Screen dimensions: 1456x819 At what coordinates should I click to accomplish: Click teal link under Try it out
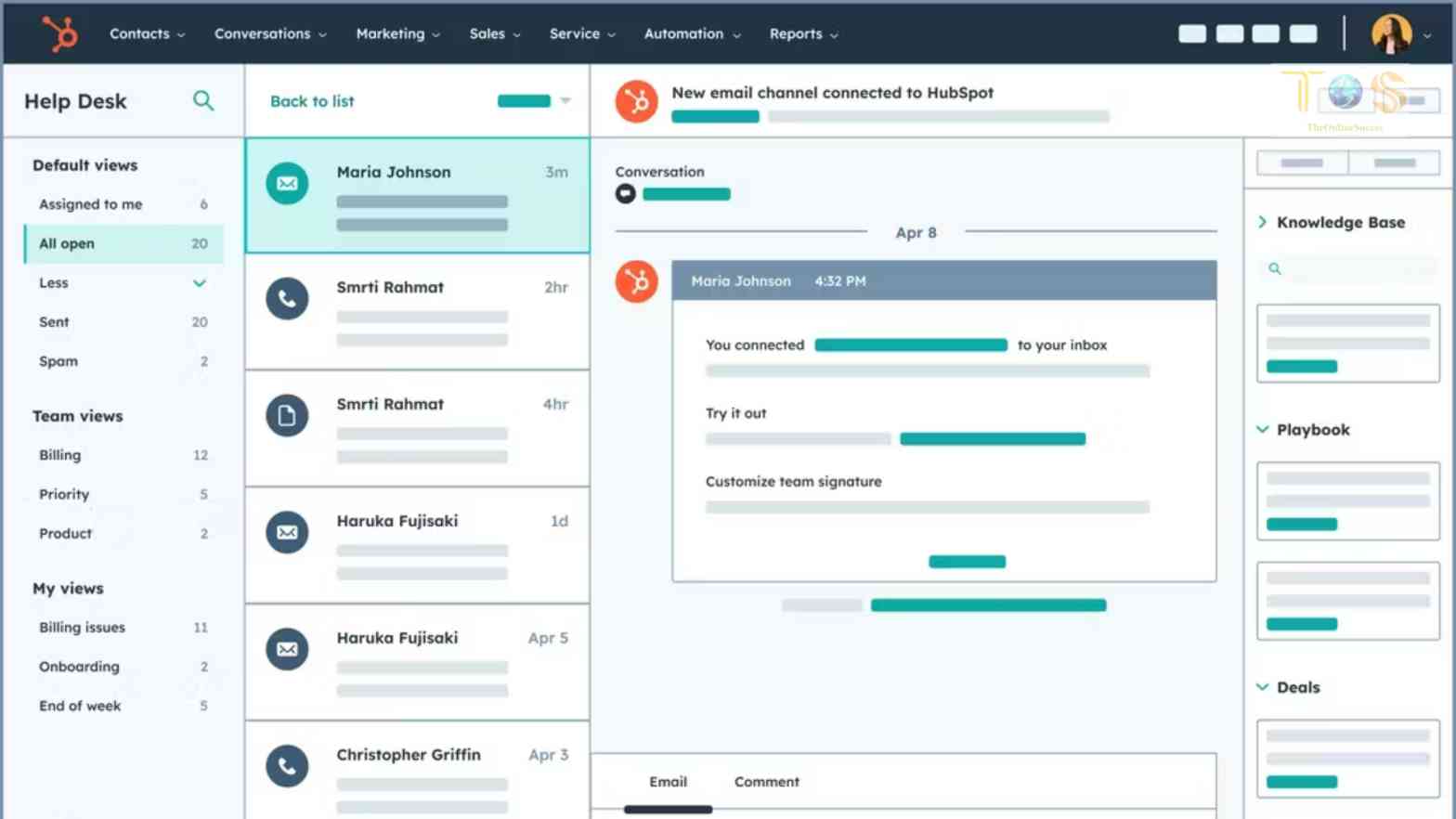pos(993,439)
